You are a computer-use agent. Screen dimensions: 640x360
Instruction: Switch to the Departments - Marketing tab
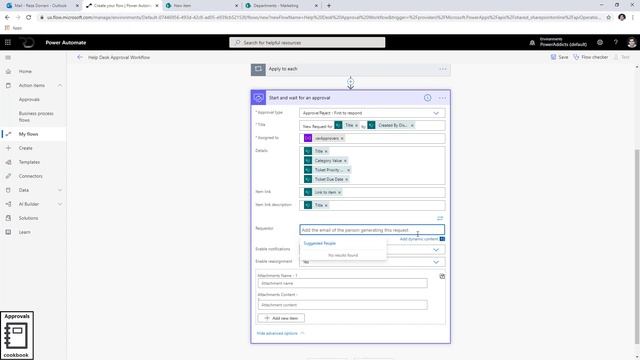[282, 6]
